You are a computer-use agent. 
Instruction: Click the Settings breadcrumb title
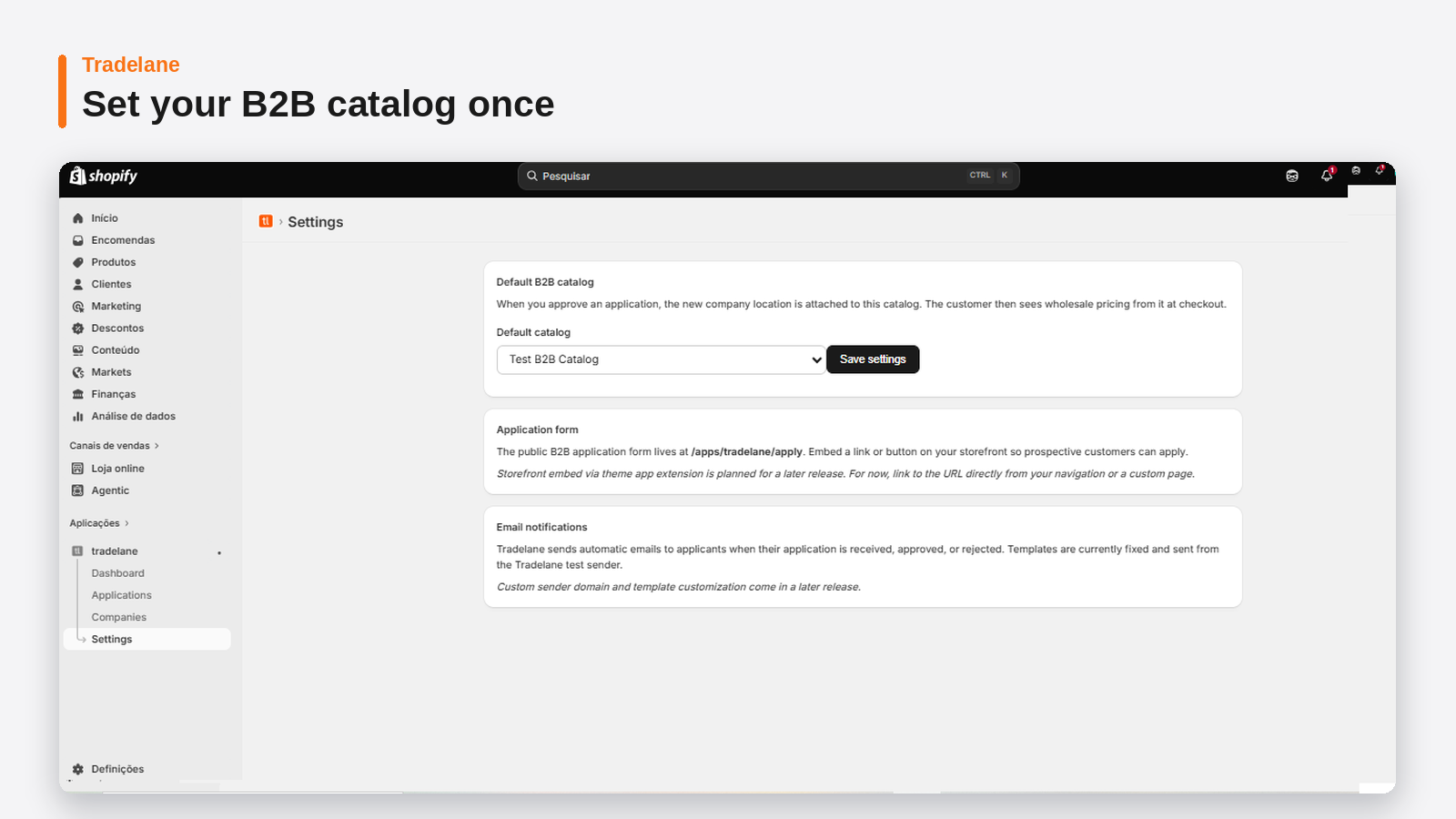(315, 222)
